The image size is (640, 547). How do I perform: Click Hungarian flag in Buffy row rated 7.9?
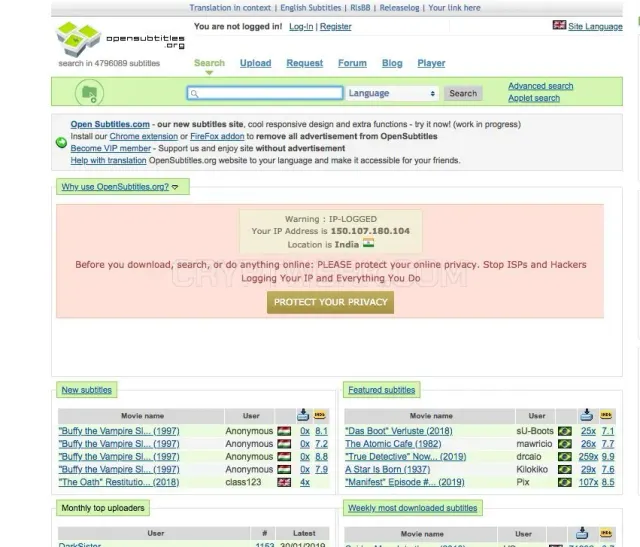click(284, 469)
